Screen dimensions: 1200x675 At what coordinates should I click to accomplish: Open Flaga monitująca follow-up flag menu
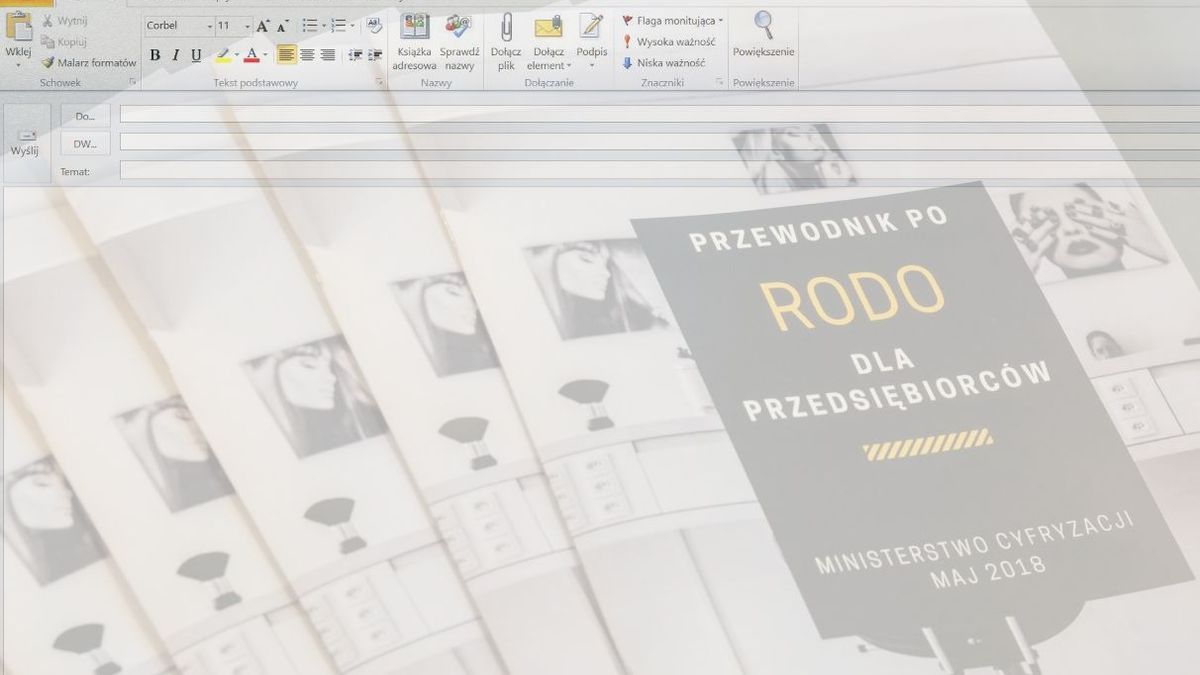click(672, 20)
